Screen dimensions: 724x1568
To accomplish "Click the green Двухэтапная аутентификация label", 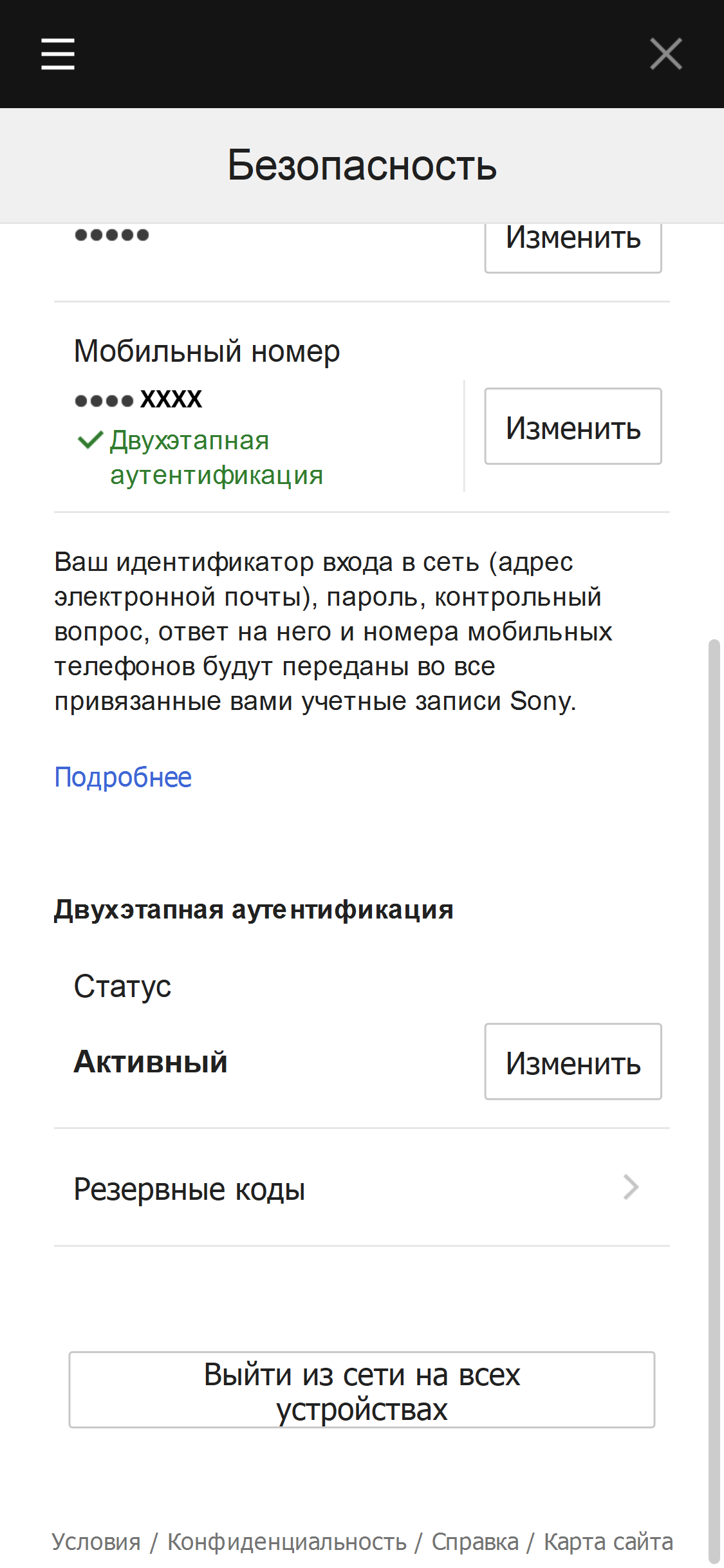I will pyautogui.click(x=216, y=458).
